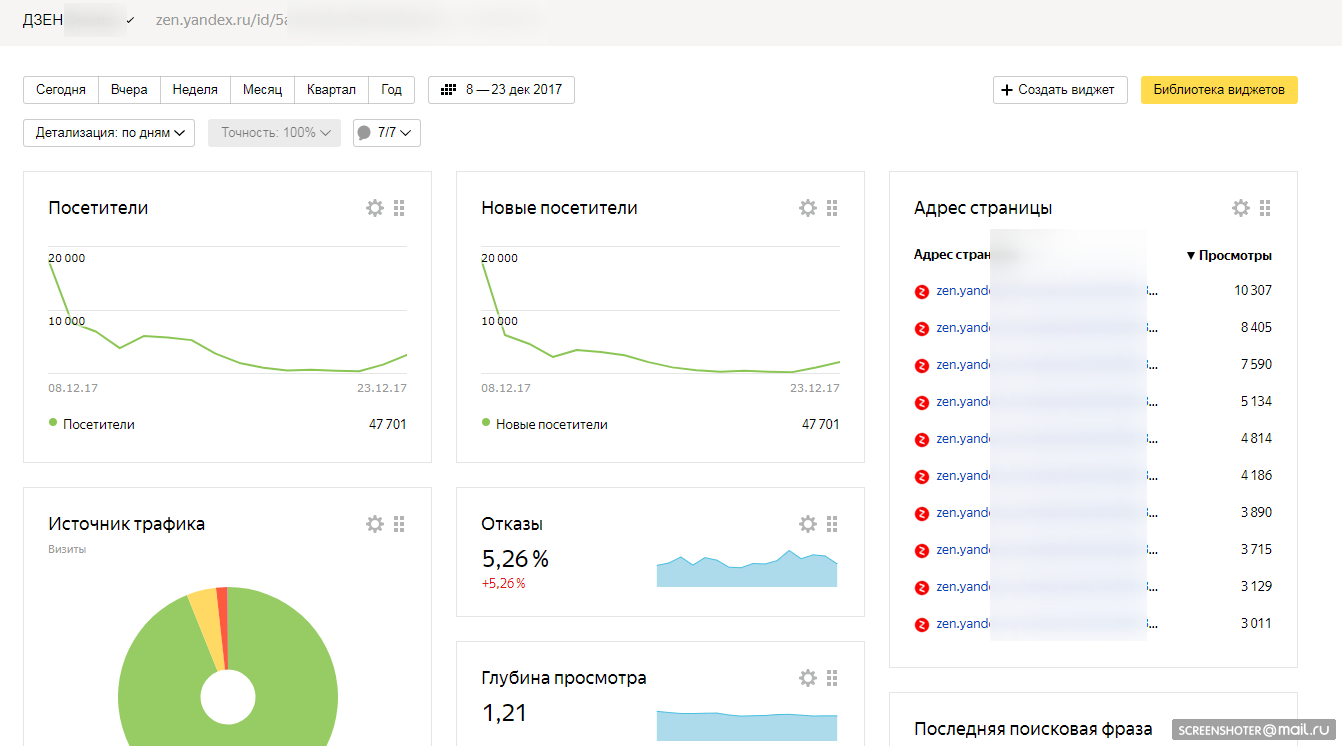Screen dimensions: 1342x746
Task: Click Zen icon beside the 3 890 views row
Action: click(x=922, y=514)
